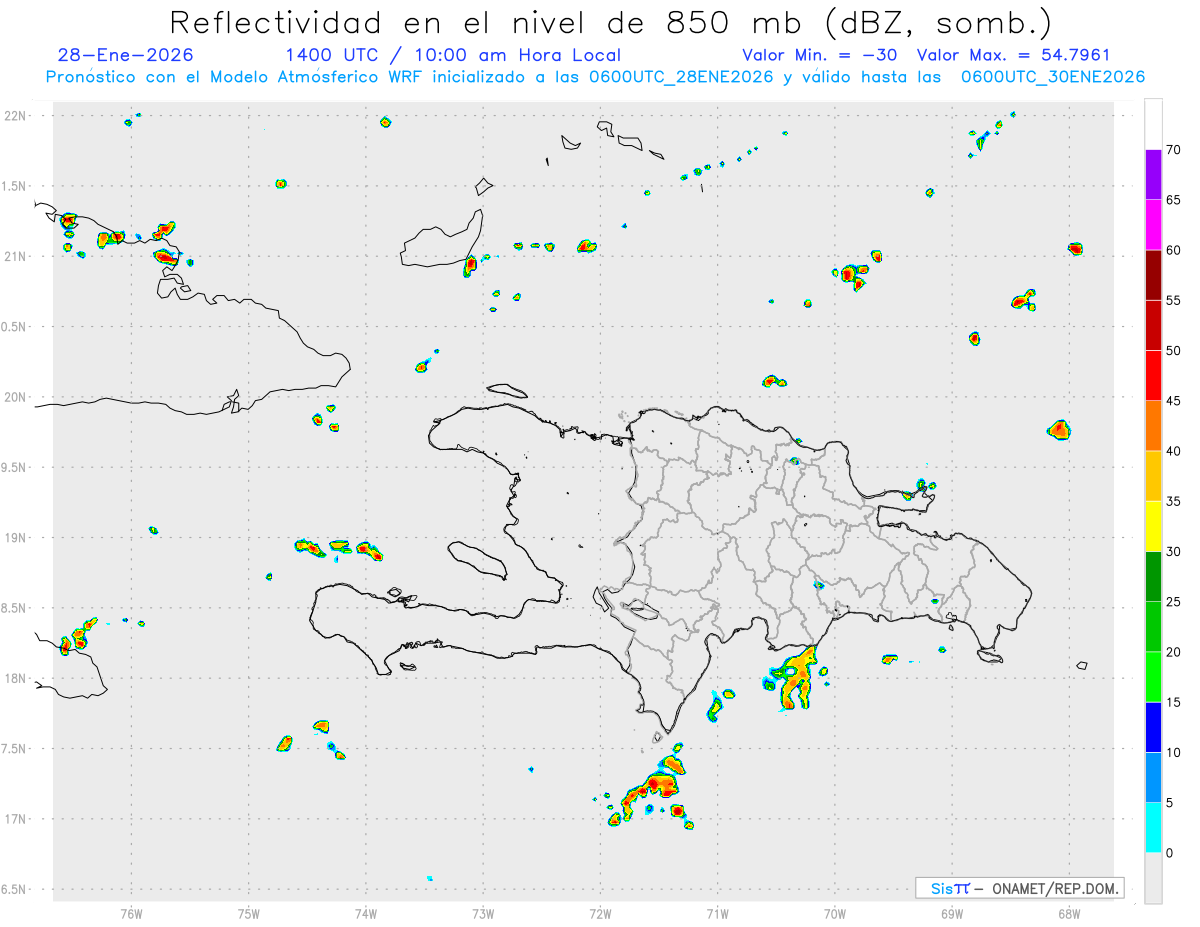
Task: Click the "76W" longitude label
Action: tap(131, 913)
